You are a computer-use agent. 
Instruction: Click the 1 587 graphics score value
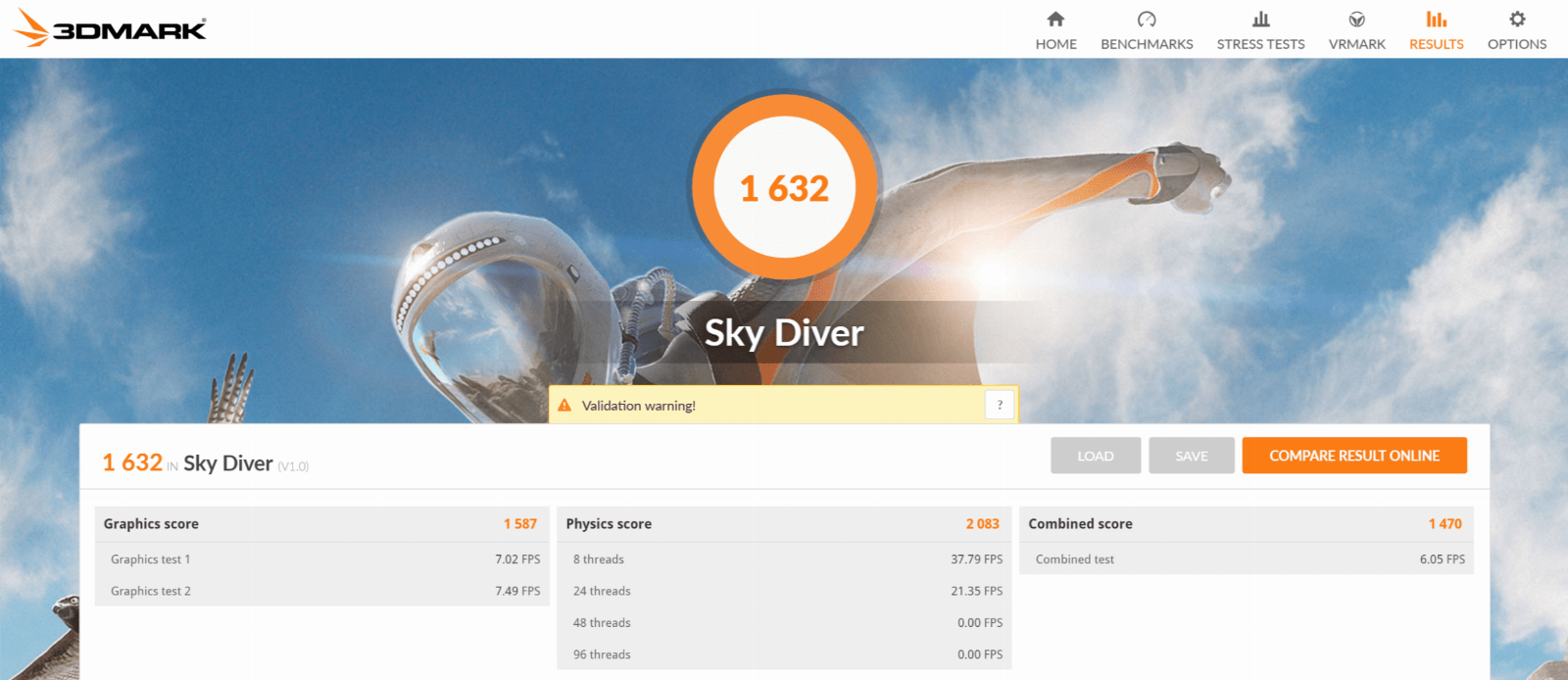click(520, 524)
